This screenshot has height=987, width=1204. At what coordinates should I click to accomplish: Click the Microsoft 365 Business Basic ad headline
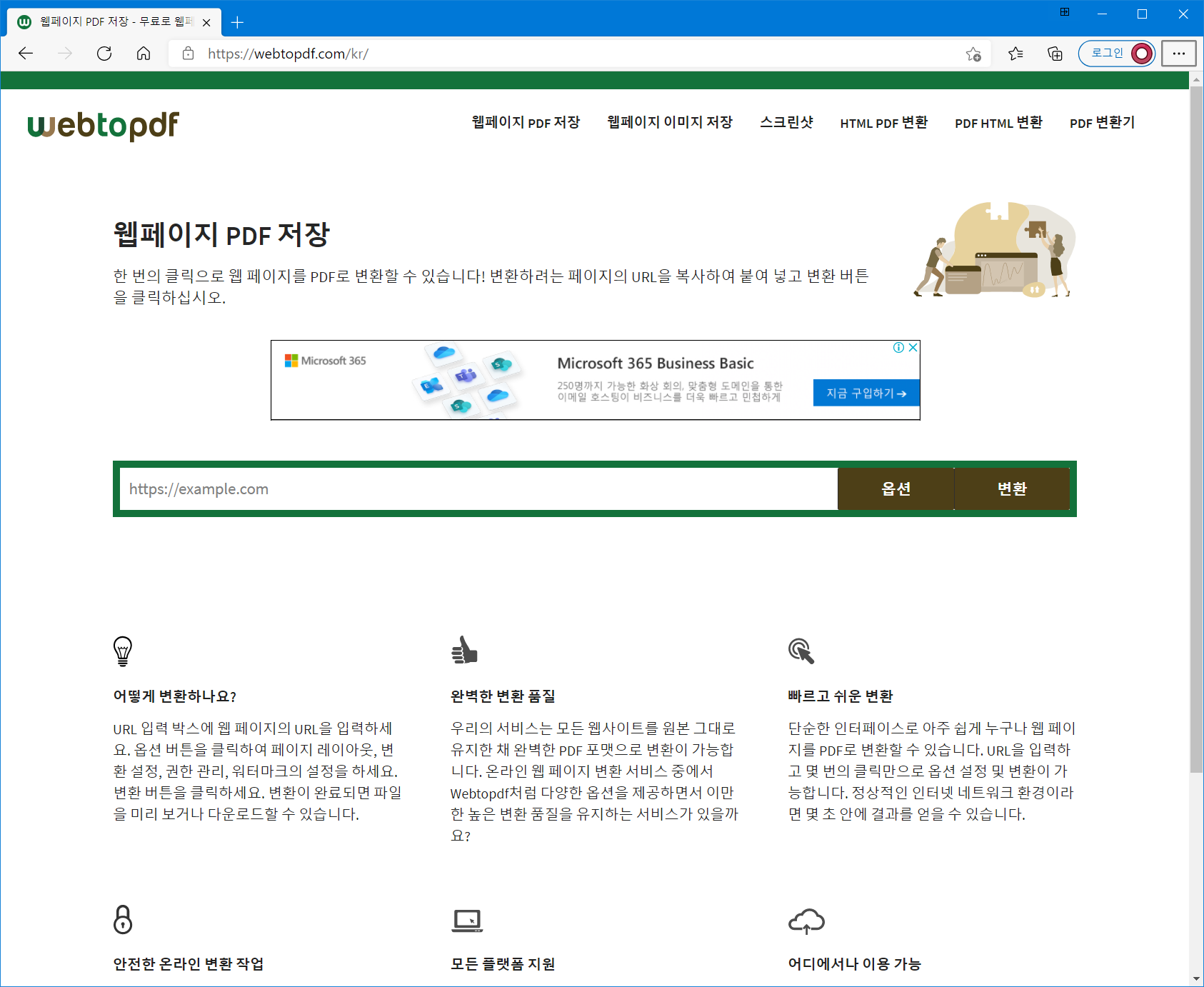[x=656, y=364]
